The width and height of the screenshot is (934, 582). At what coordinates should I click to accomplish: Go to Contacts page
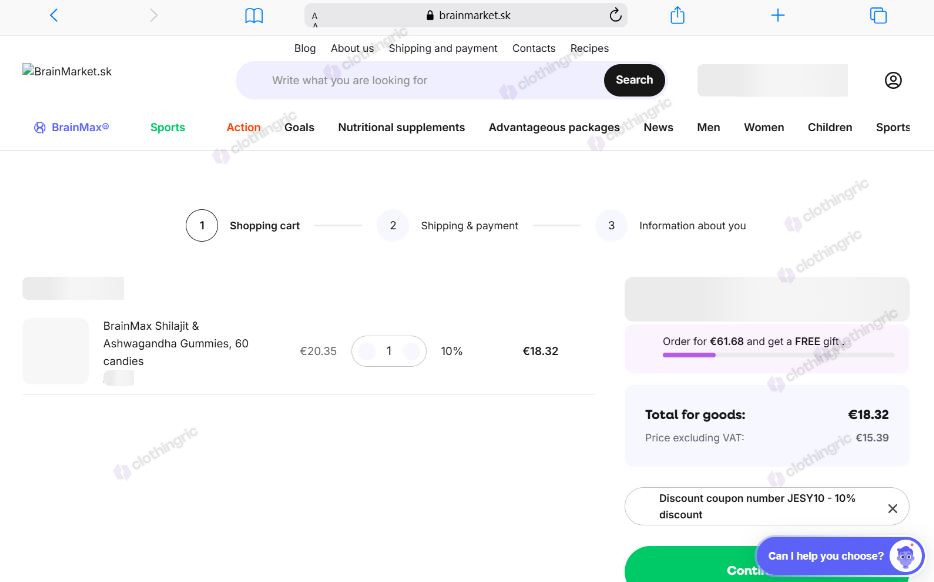[x=533, y=48]
